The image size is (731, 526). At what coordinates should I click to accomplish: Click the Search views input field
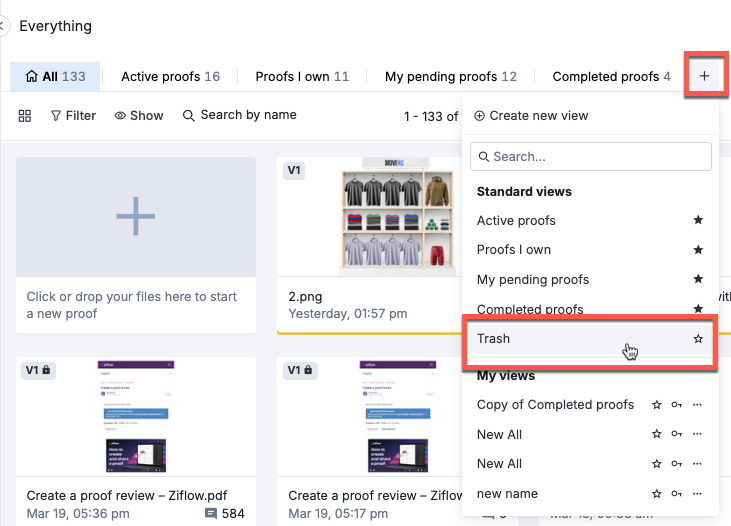(591, 157)
